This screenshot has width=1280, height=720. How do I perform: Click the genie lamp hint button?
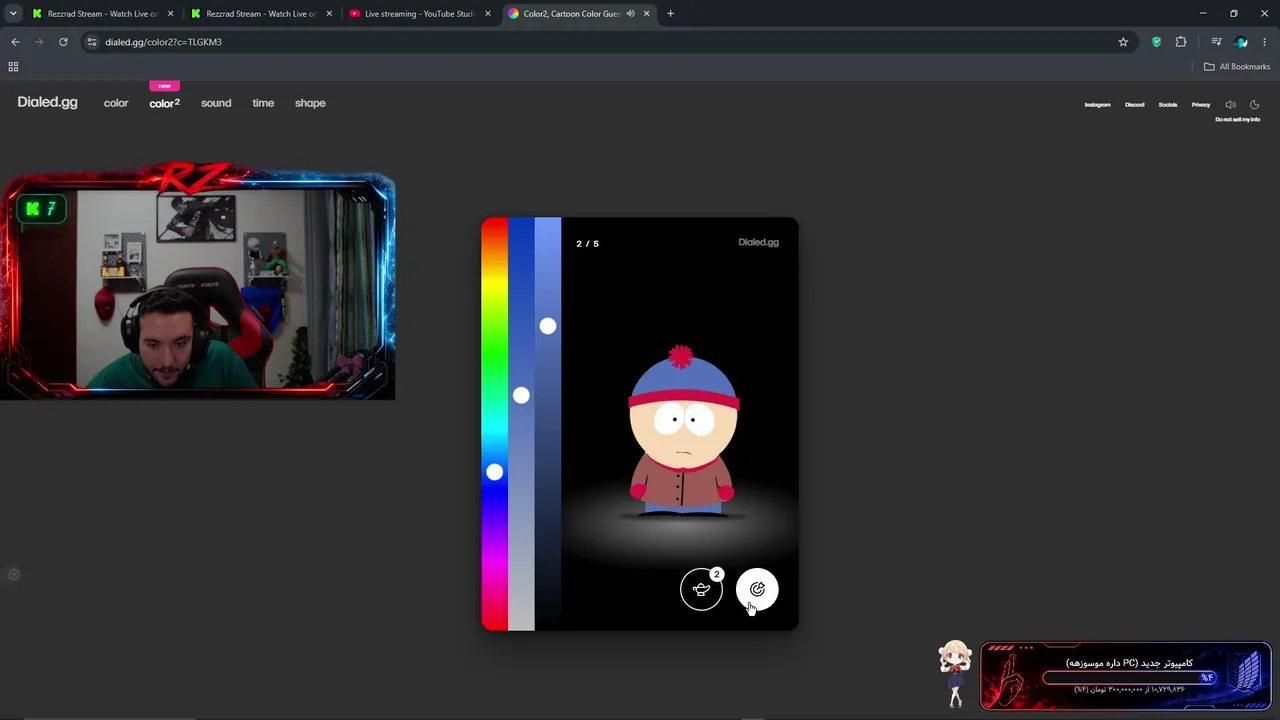pyautogui.click(x=701, y=589)
